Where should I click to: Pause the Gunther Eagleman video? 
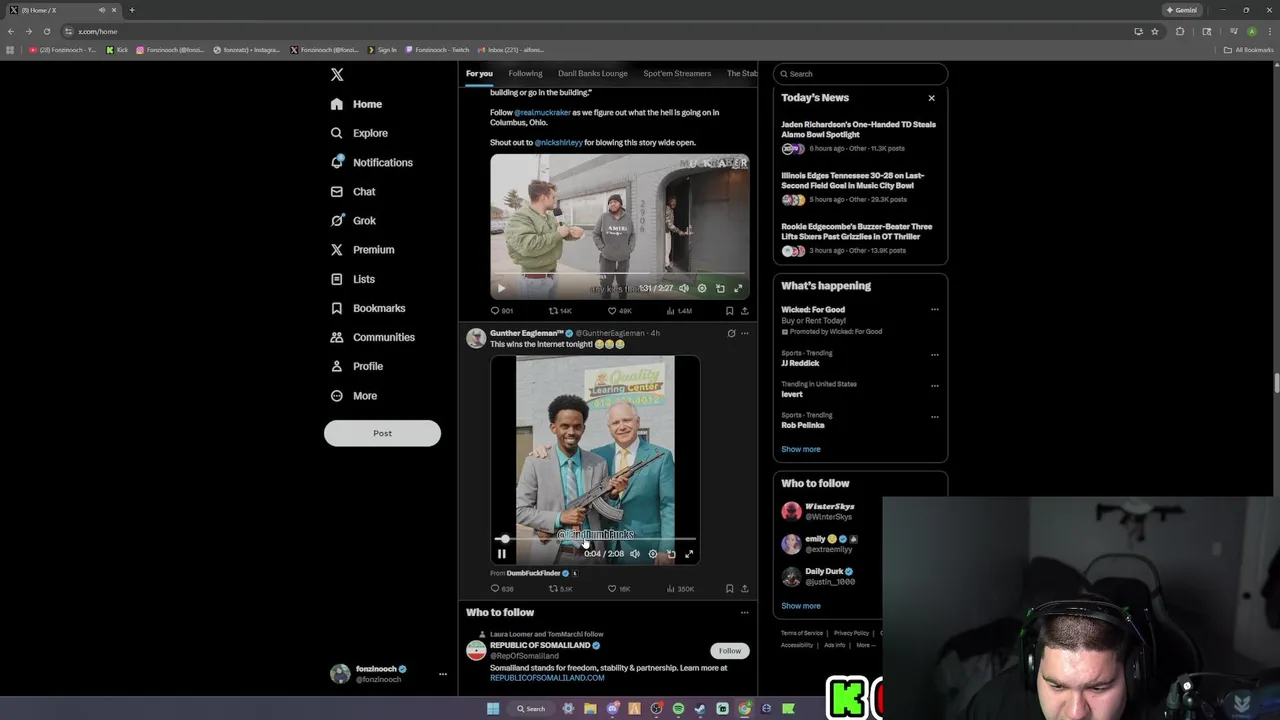pos(502,554)
